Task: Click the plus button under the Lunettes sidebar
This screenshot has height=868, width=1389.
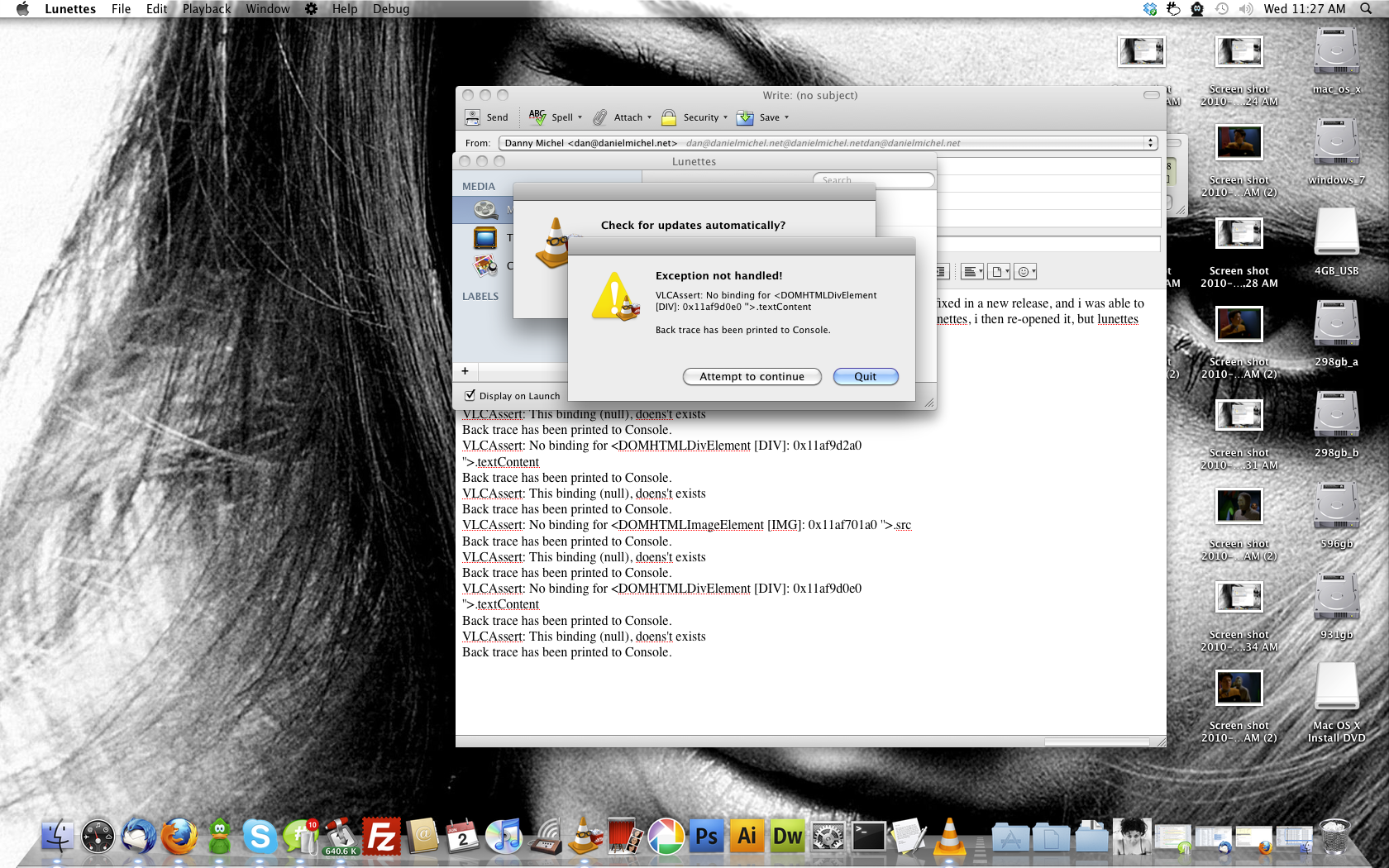Action: click(x=465, y=371)
